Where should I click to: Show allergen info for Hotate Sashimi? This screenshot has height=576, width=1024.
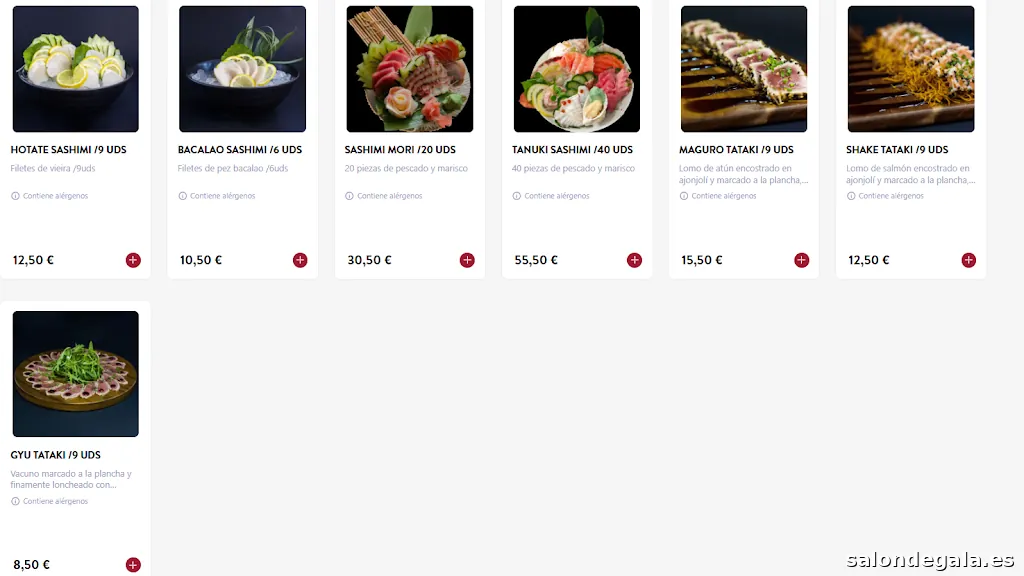(50, 196)
